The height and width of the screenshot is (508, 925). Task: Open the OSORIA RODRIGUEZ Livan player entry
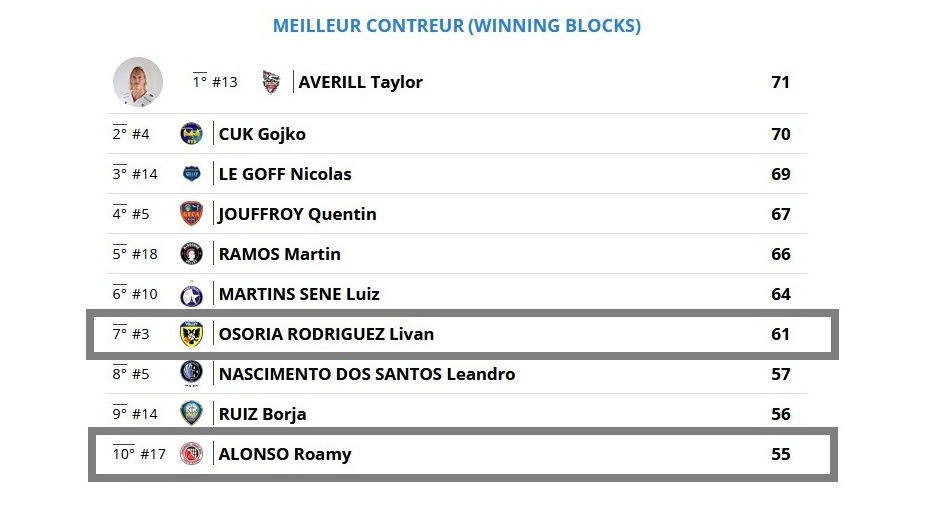(326, 334)
